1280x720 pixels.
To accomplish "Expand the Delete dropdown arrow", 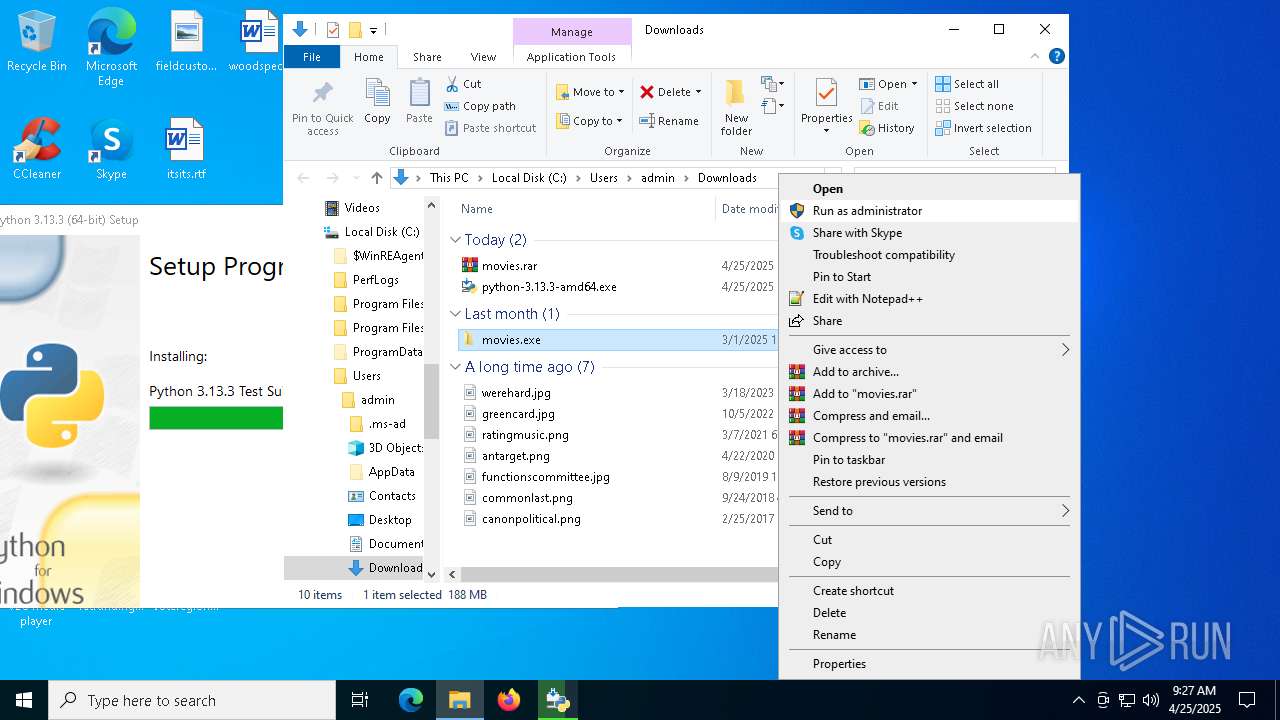I will [698, 92].
